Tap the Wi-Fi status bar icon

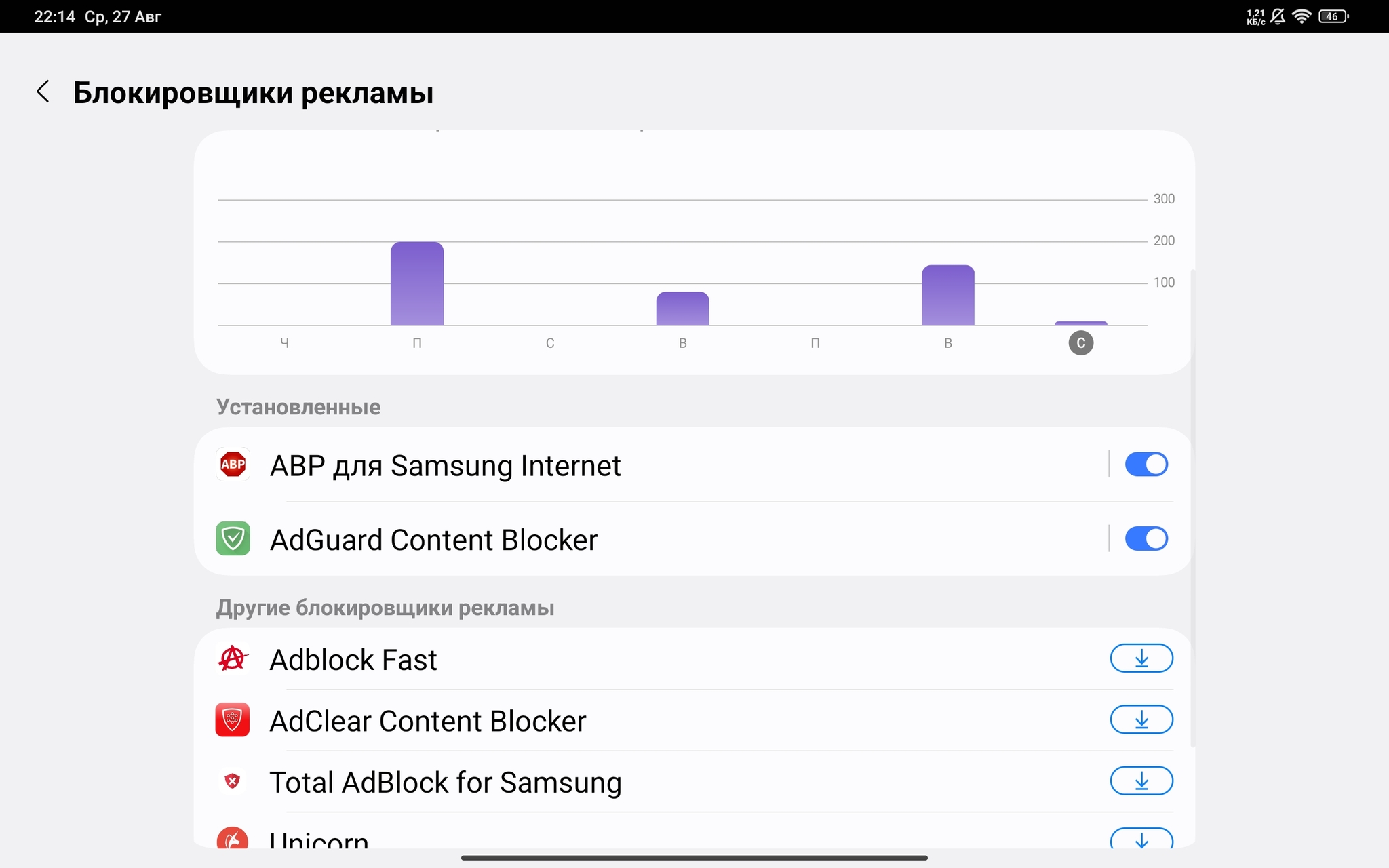[1302, 16]
